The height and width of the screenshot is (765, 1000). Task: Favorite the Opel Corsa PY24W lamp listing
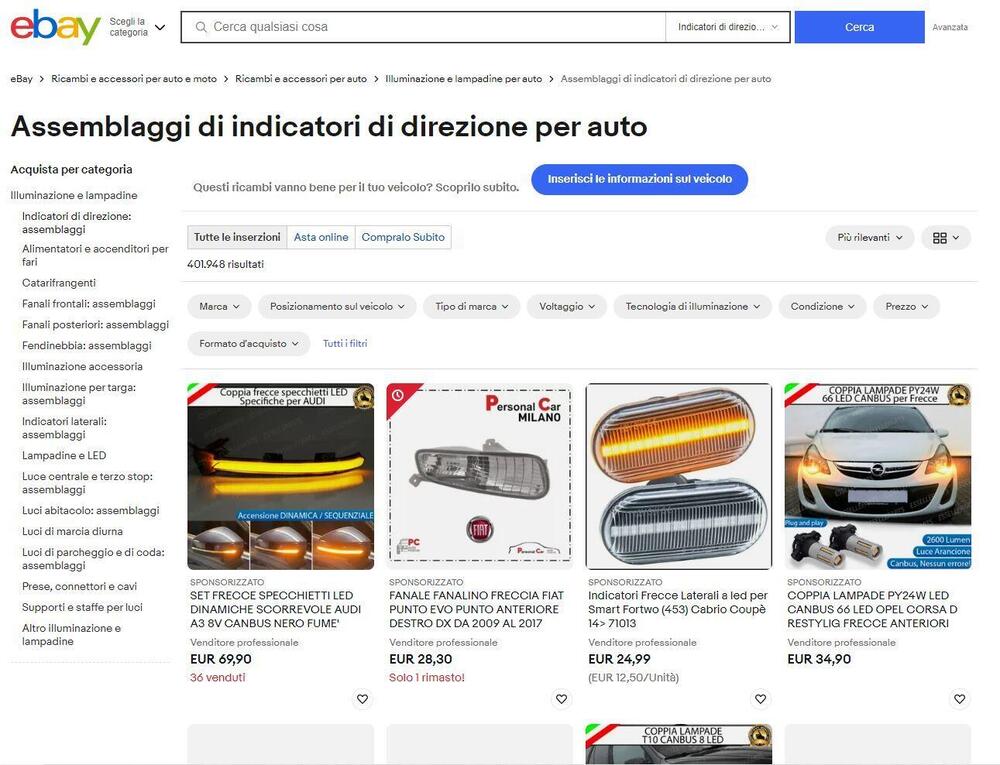click(x=959, y=699)
